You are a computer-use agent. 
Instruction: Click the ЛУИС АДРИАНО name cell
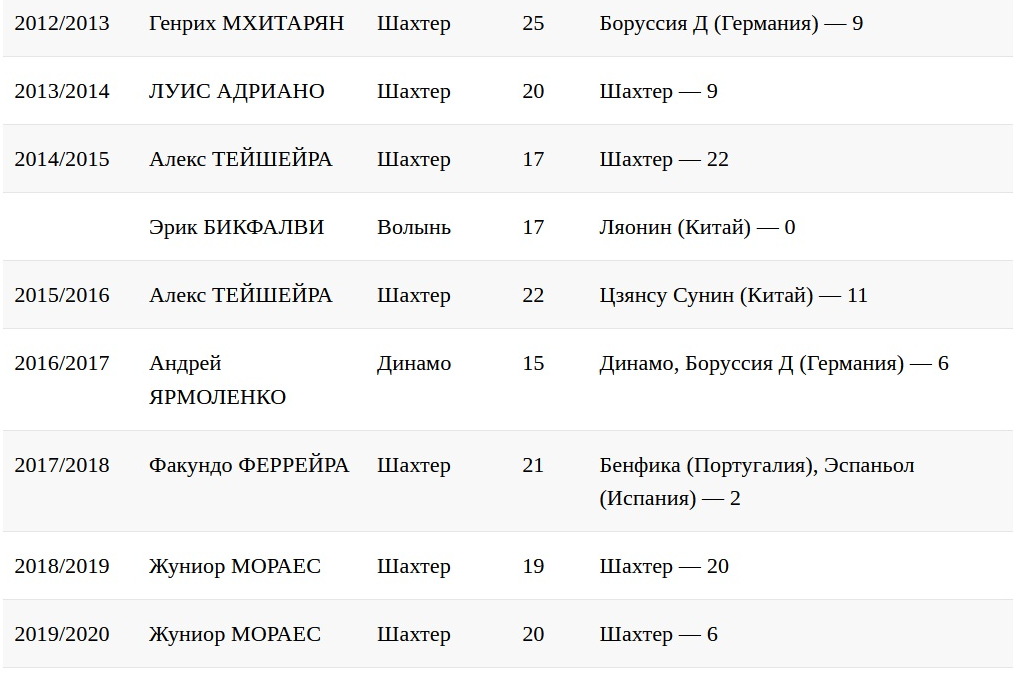[237, 91]
